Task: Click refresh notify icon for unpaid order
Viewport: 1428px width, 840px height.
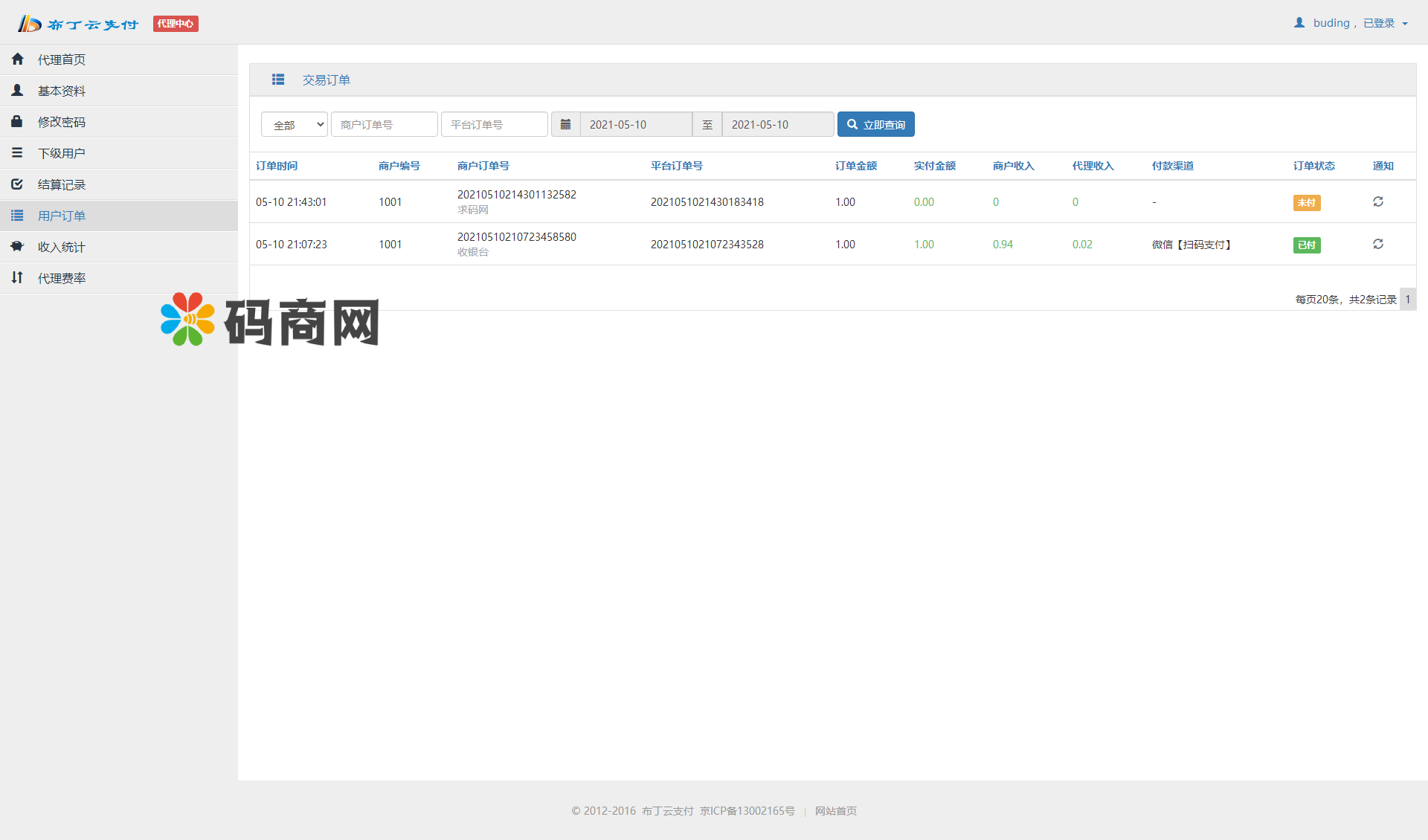Action: (x=1378, y=201)
